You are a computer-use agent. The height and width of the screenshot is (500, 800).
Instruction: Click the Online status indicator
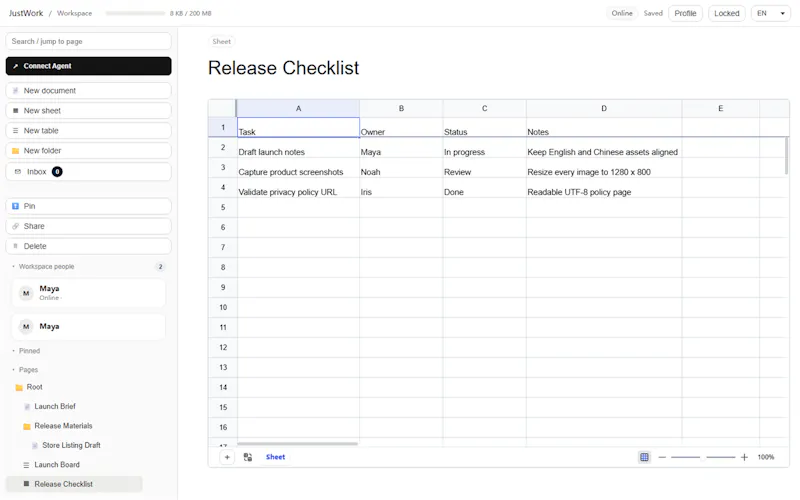tap(621, 13)
